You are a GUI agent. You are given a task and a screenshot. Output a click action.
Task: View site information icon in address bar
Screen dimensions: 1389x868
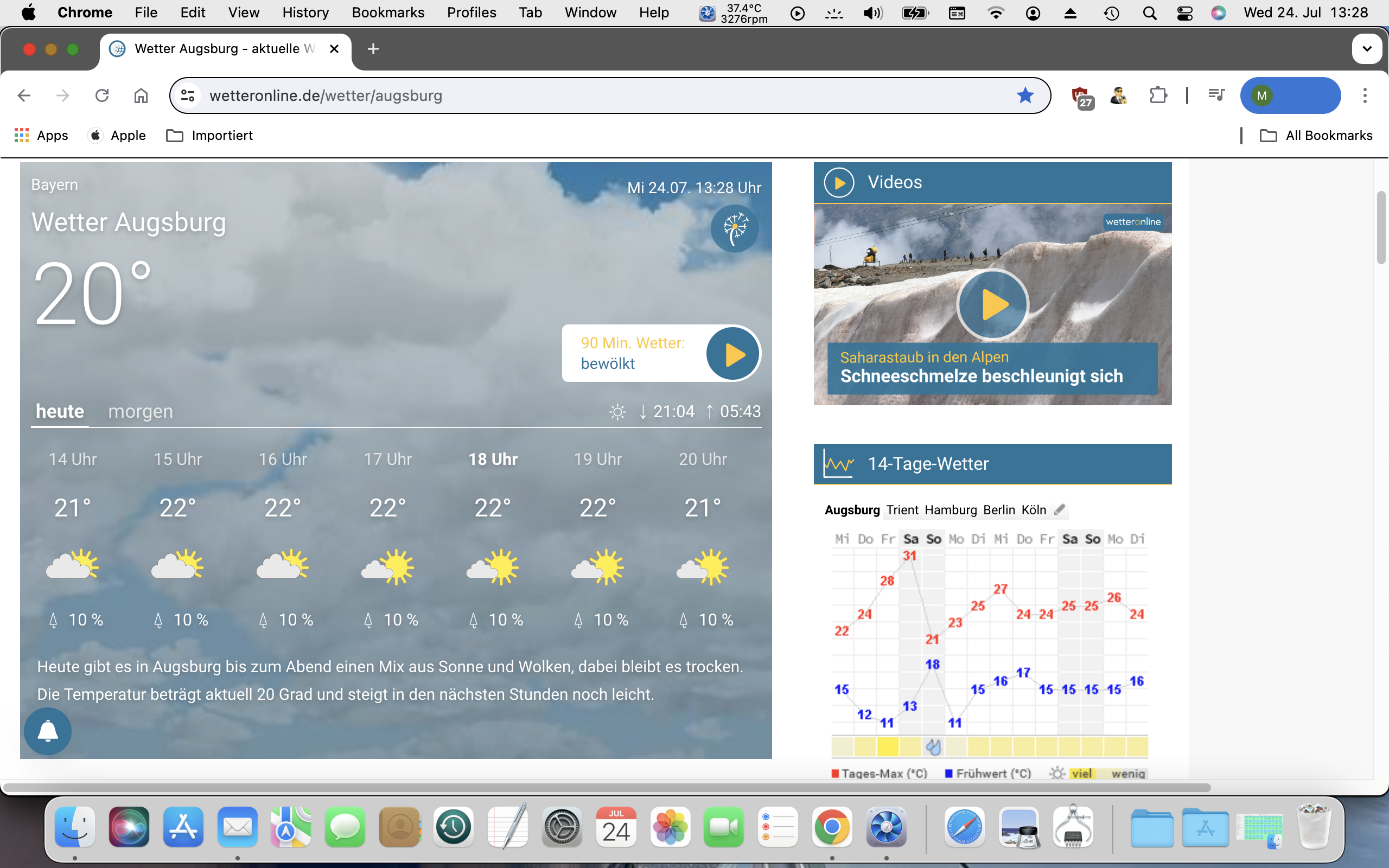pos(188,95)
